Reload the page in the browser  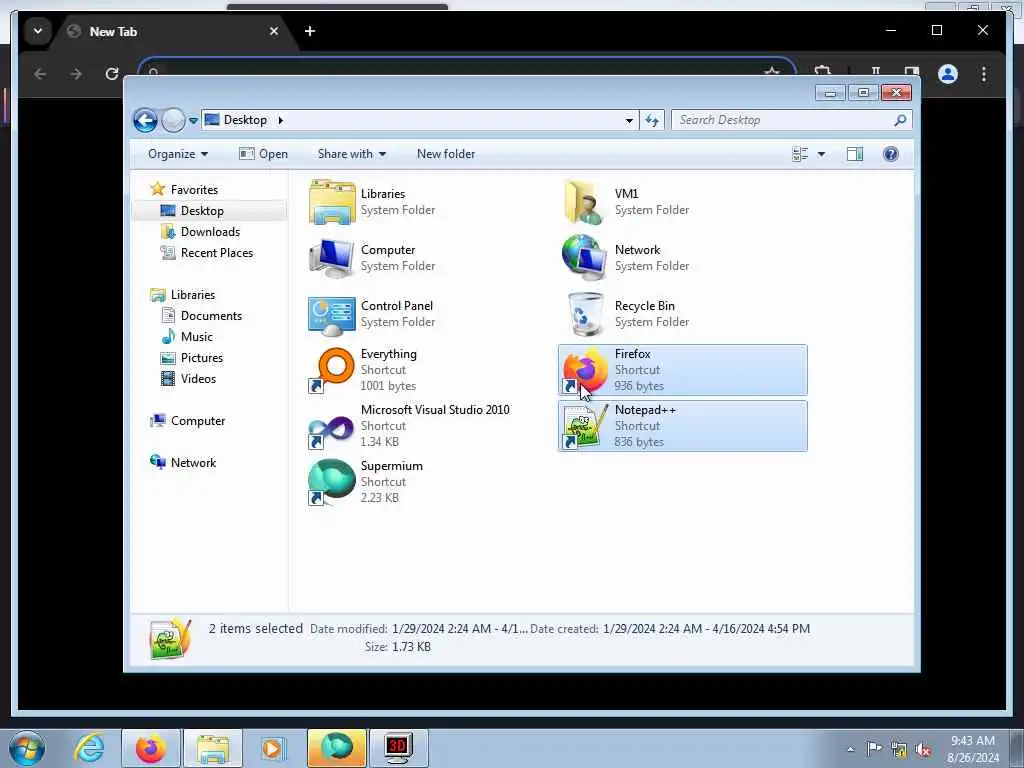[x=112, y=74]
